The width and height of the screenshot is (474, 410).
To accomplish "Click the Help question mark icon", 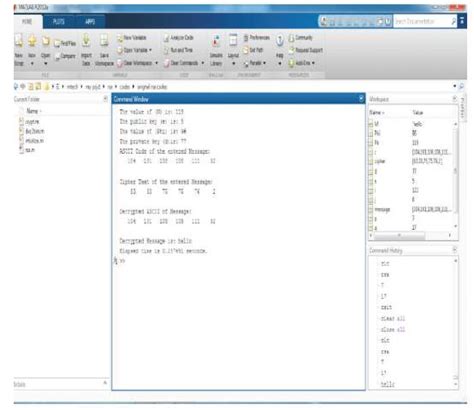I will pyautogui.click(x=280, y=41).
